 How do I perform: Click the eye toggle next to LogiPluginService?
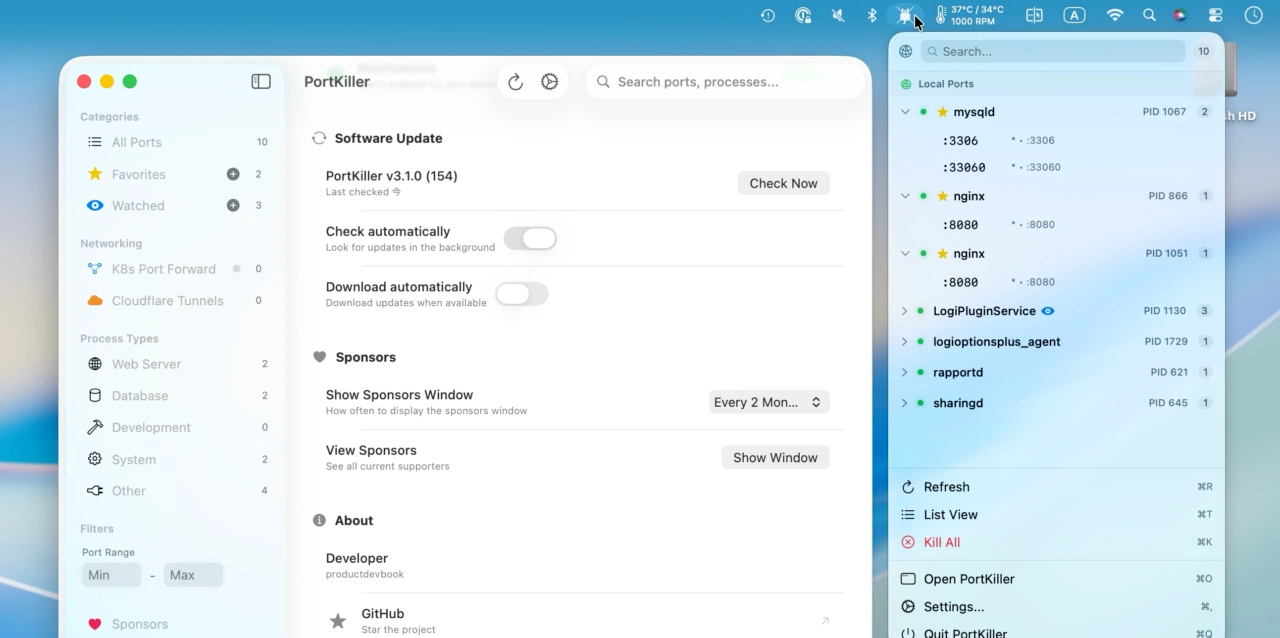pos(1048,311)
